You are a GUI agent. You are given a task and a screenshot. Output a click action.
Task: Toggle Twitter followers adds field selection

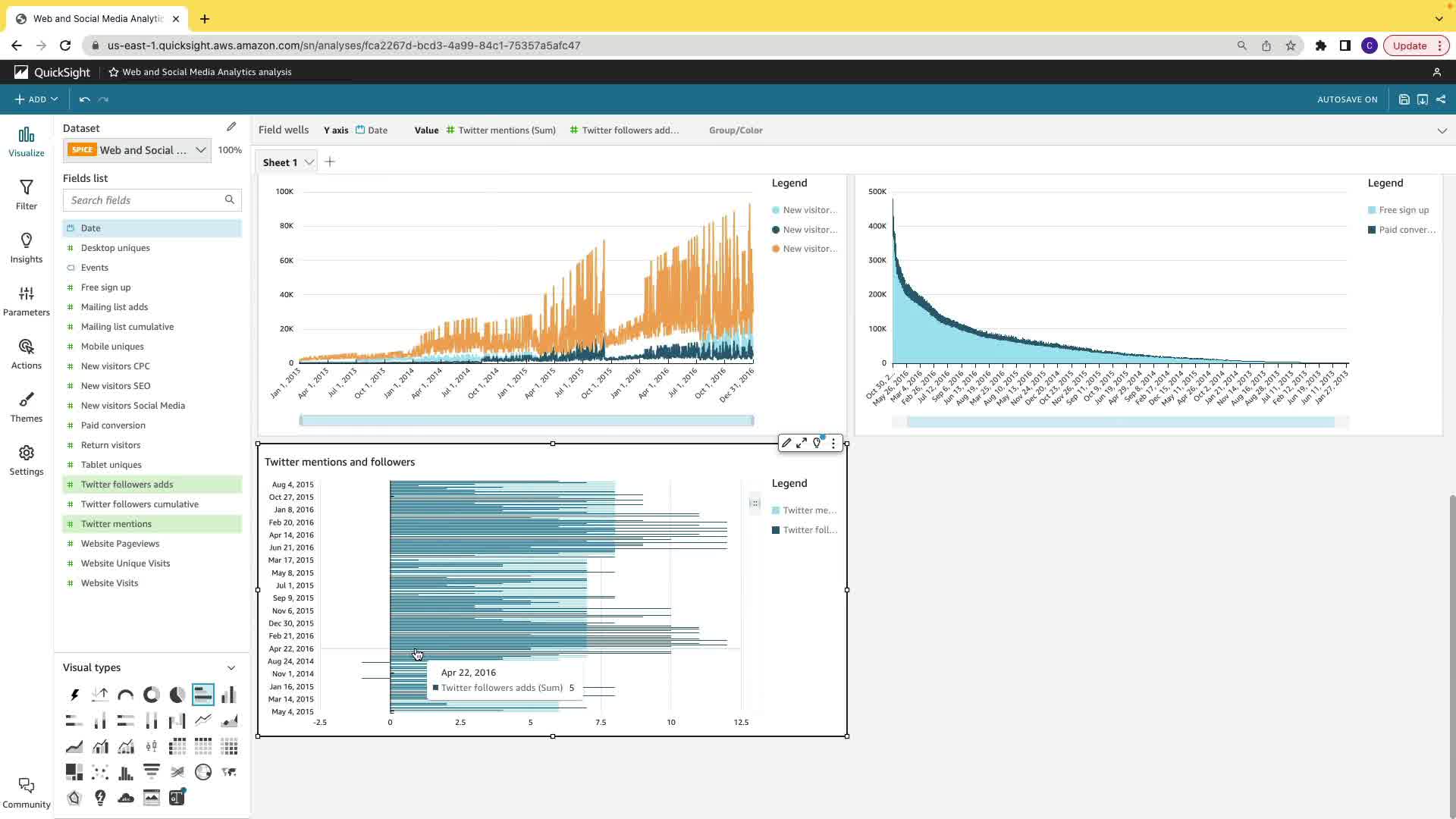[127, 485]
